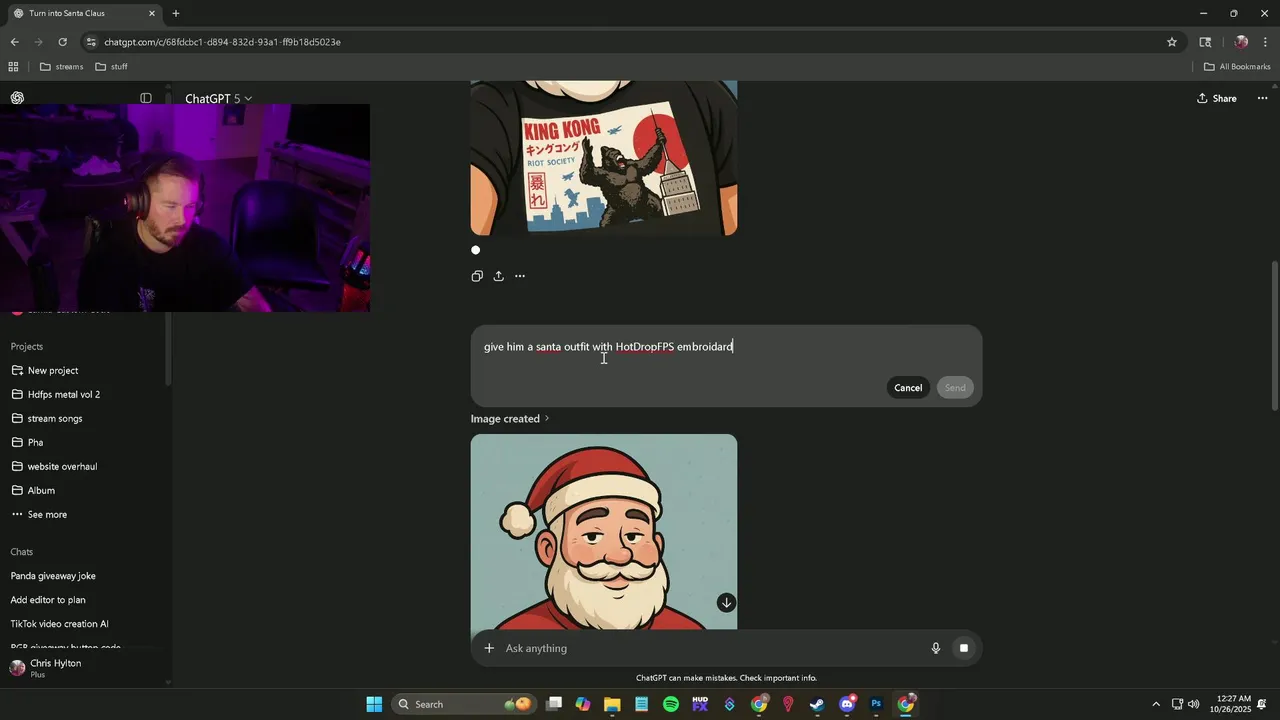This screenshot has width=1280, height=720.
Task: Open the Chrome profile avatar
Action: point(1241,42)
